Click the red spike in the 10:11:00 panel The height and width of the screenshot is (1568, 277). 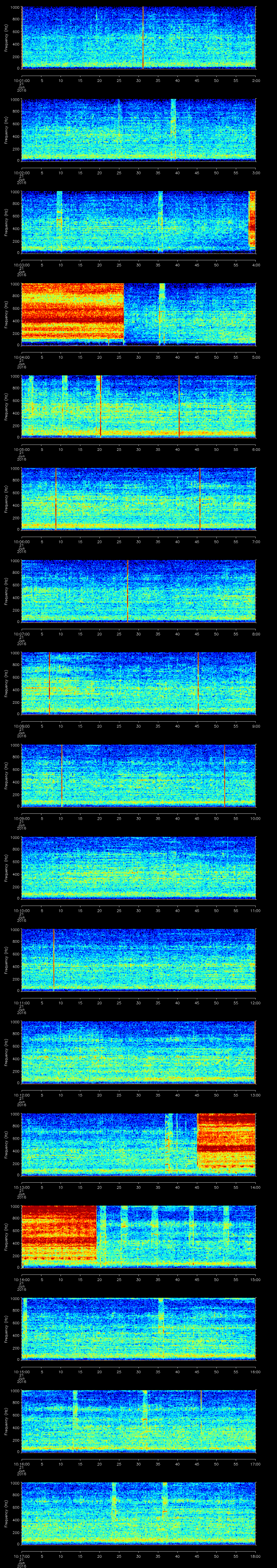[x=54, y=960]
